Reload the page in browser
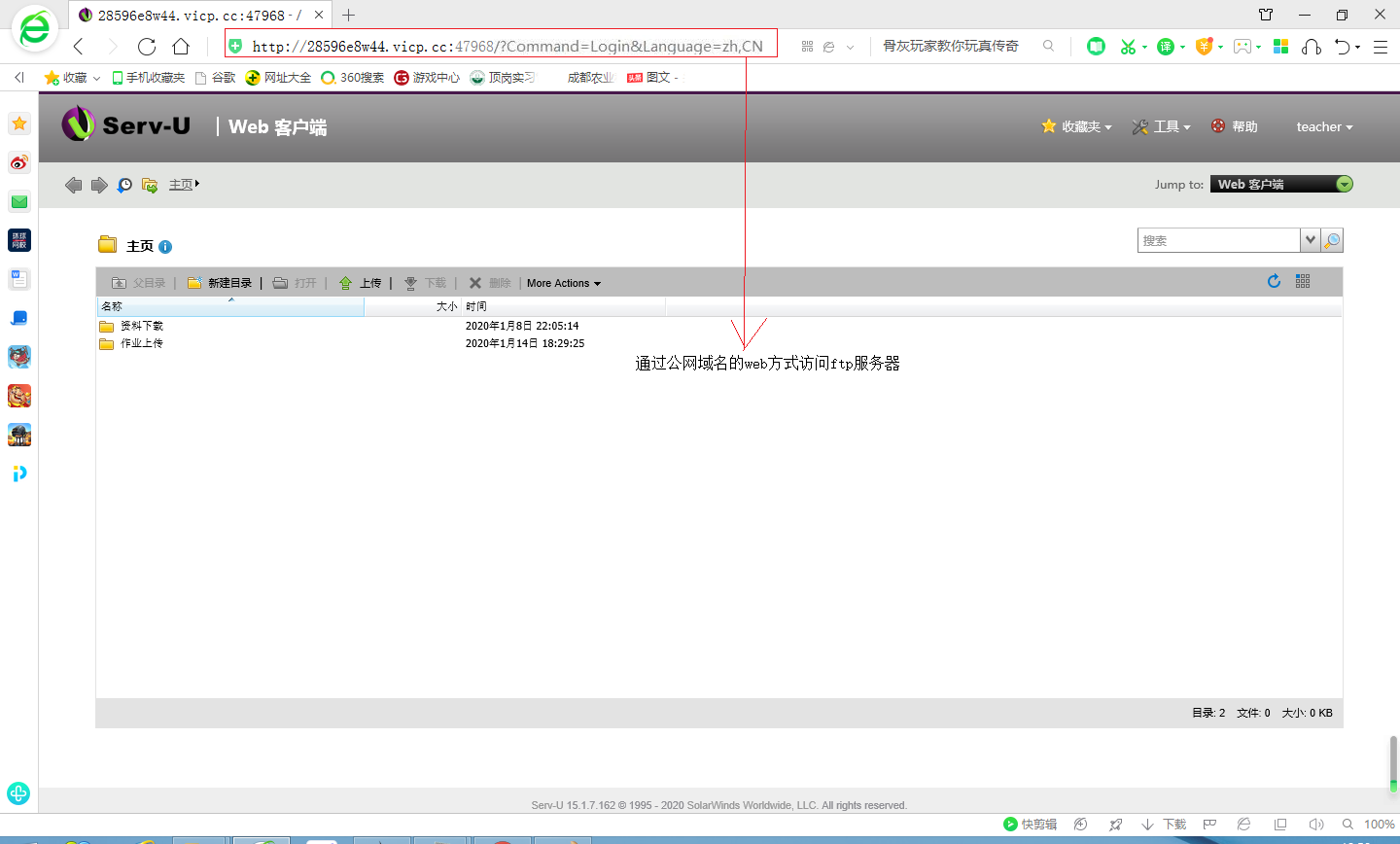Screen dimensions: 1400x844 point(147,46)
